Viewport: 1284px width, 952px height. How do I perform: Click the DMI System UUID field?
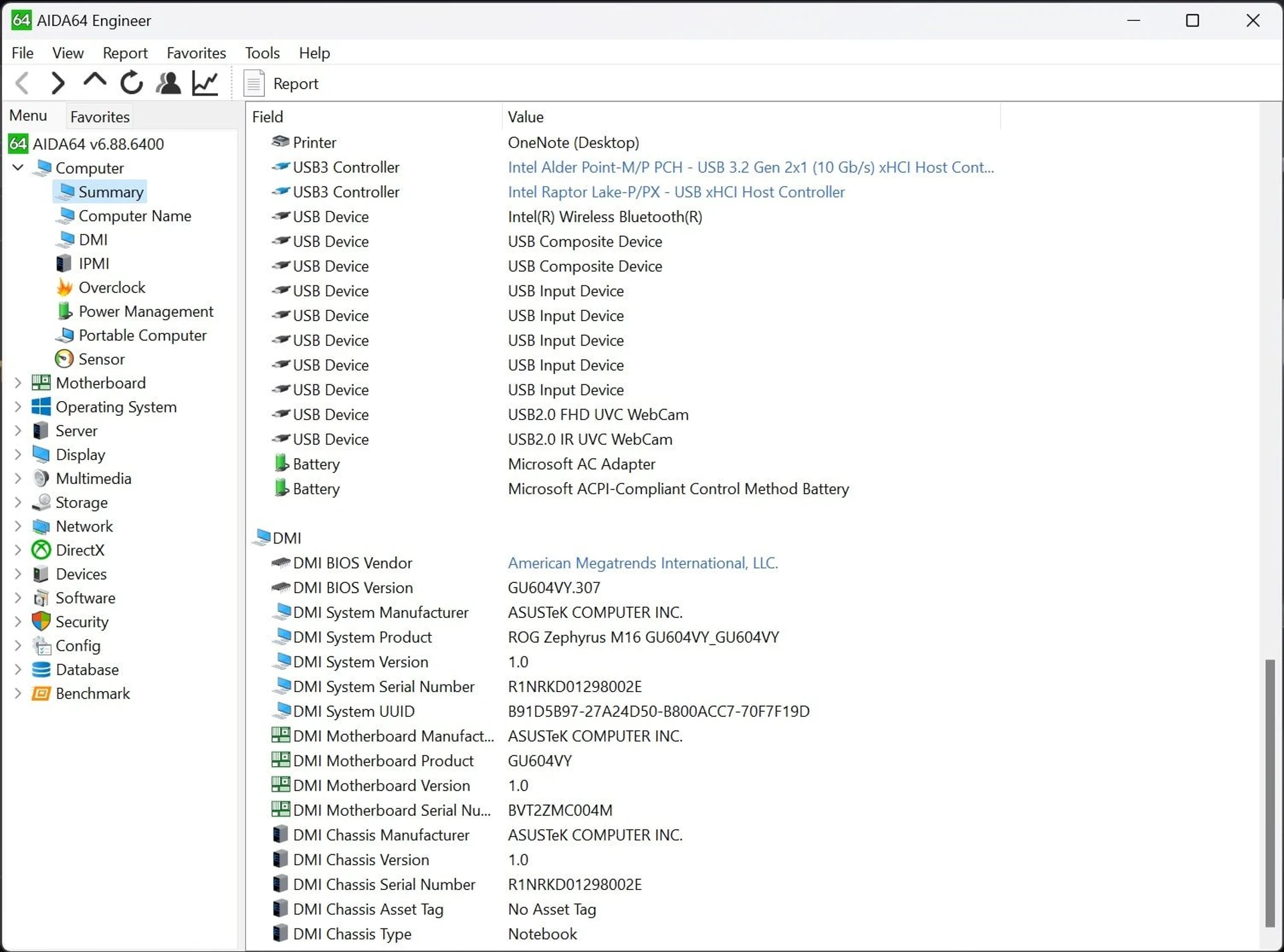[354, 711]
